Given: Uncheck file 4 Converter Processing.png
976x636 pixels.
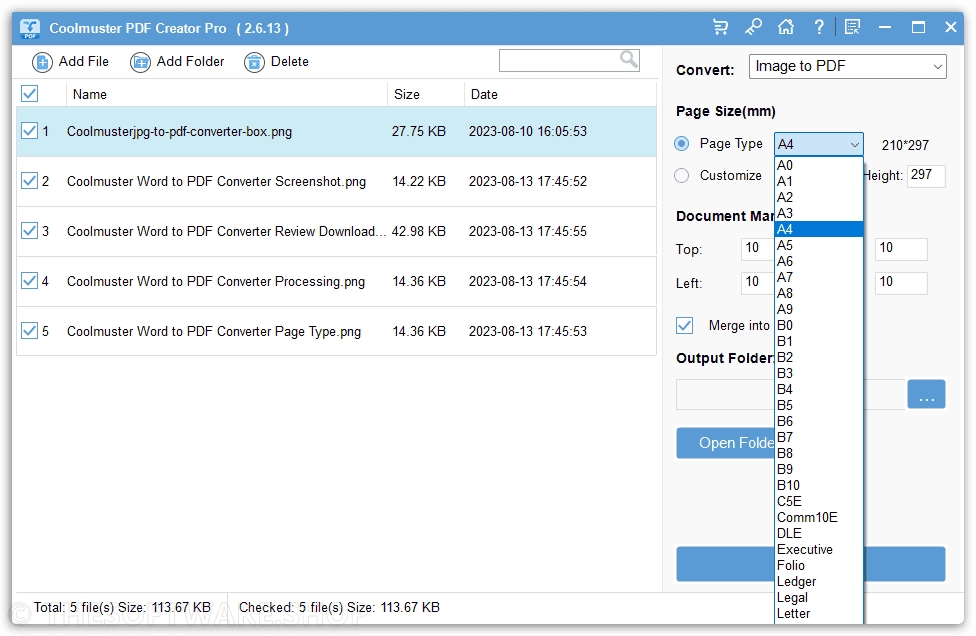Looking at the screenshot, I should 29,281.
